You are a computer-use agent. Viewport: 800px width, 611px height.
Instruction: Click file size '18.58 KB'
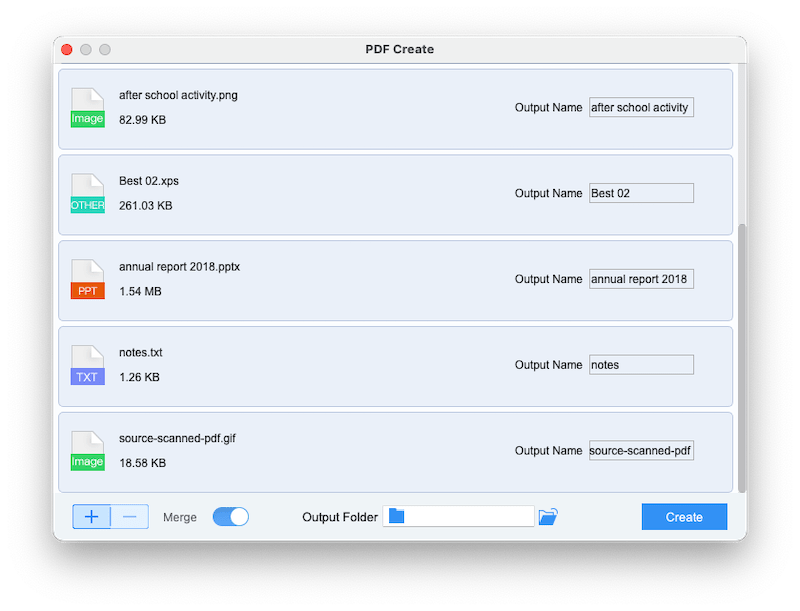(x=142, y=463)
